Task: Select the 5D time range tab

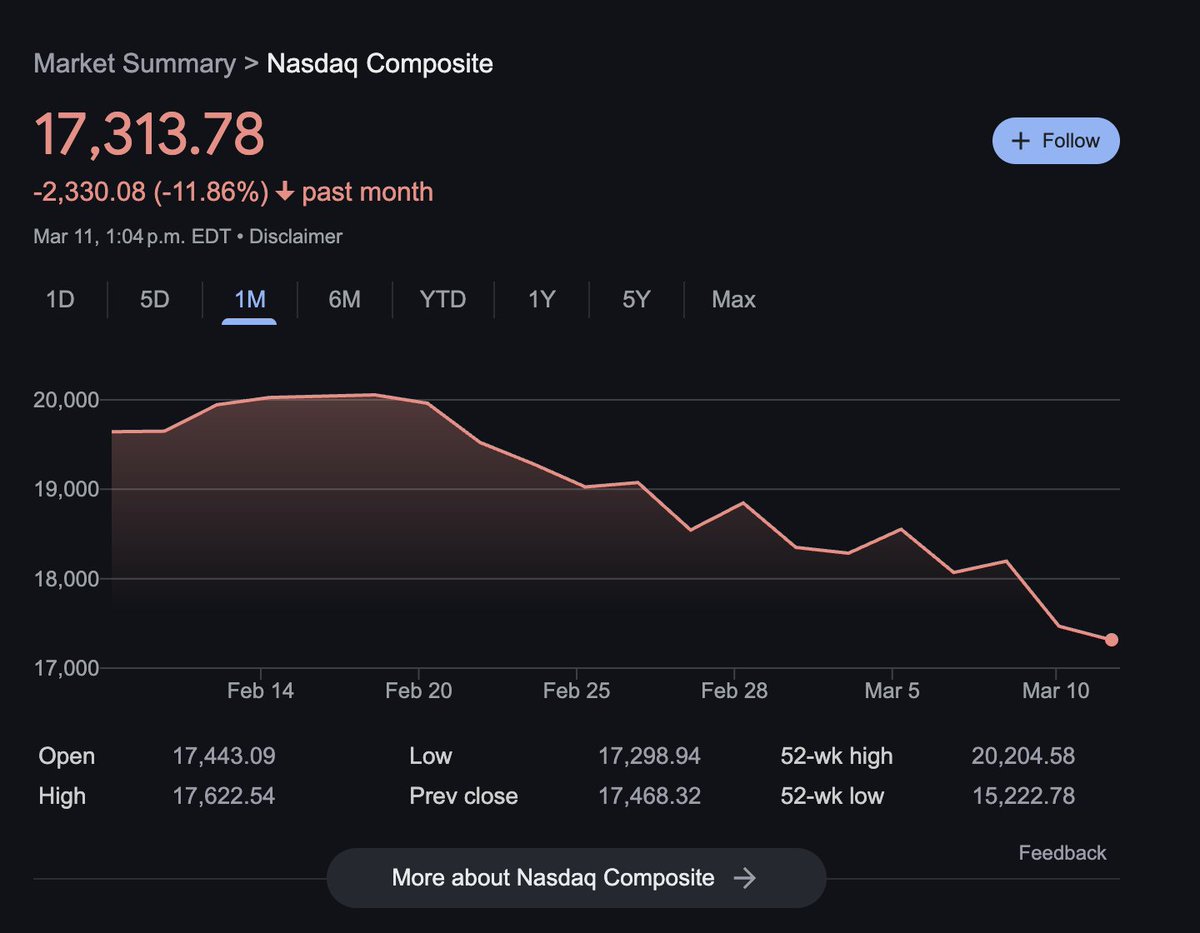Action: [x=152, y=299]
